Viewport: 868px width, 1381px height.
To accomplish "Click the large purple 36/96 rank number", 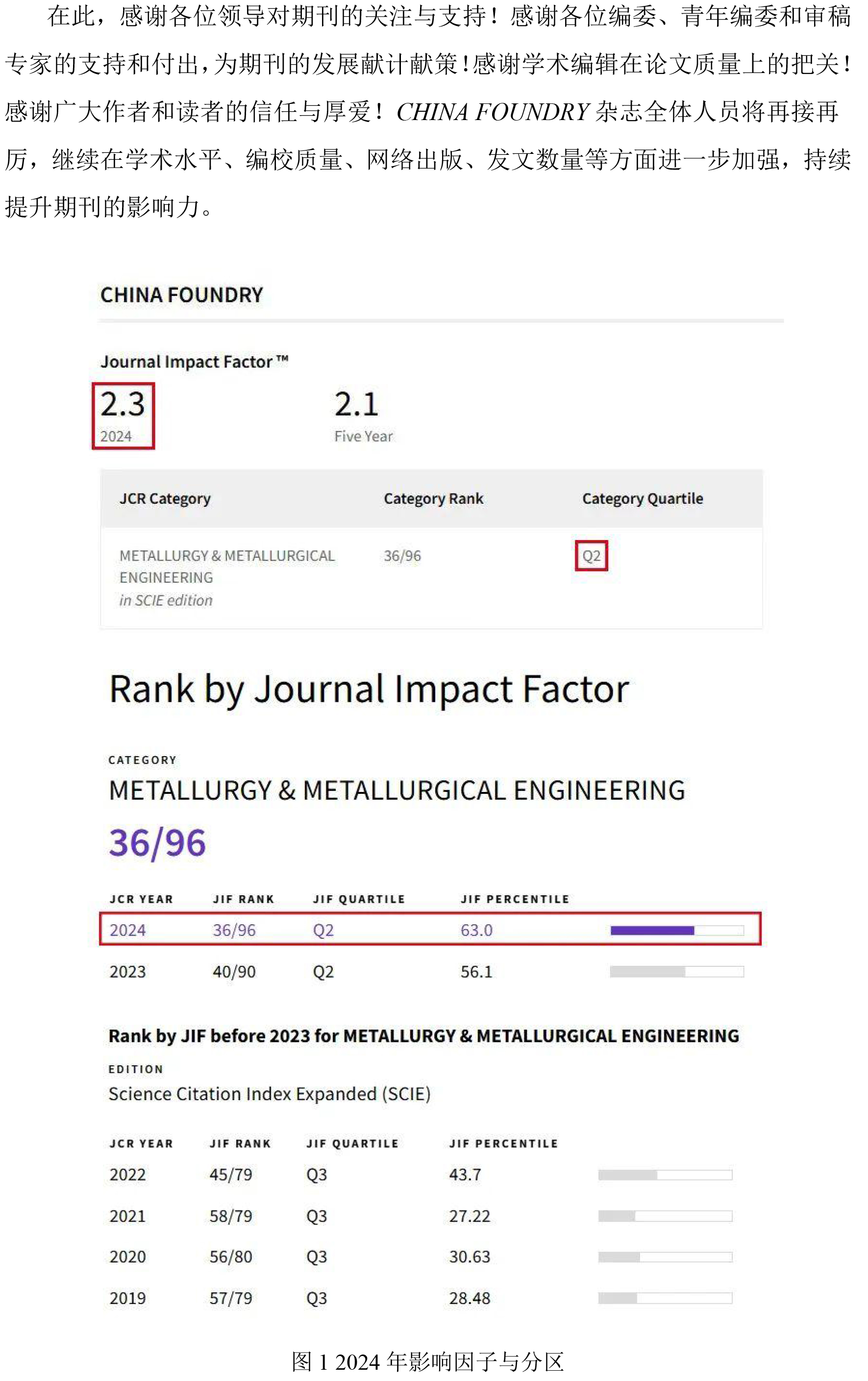I will click(x=157, y=842).
